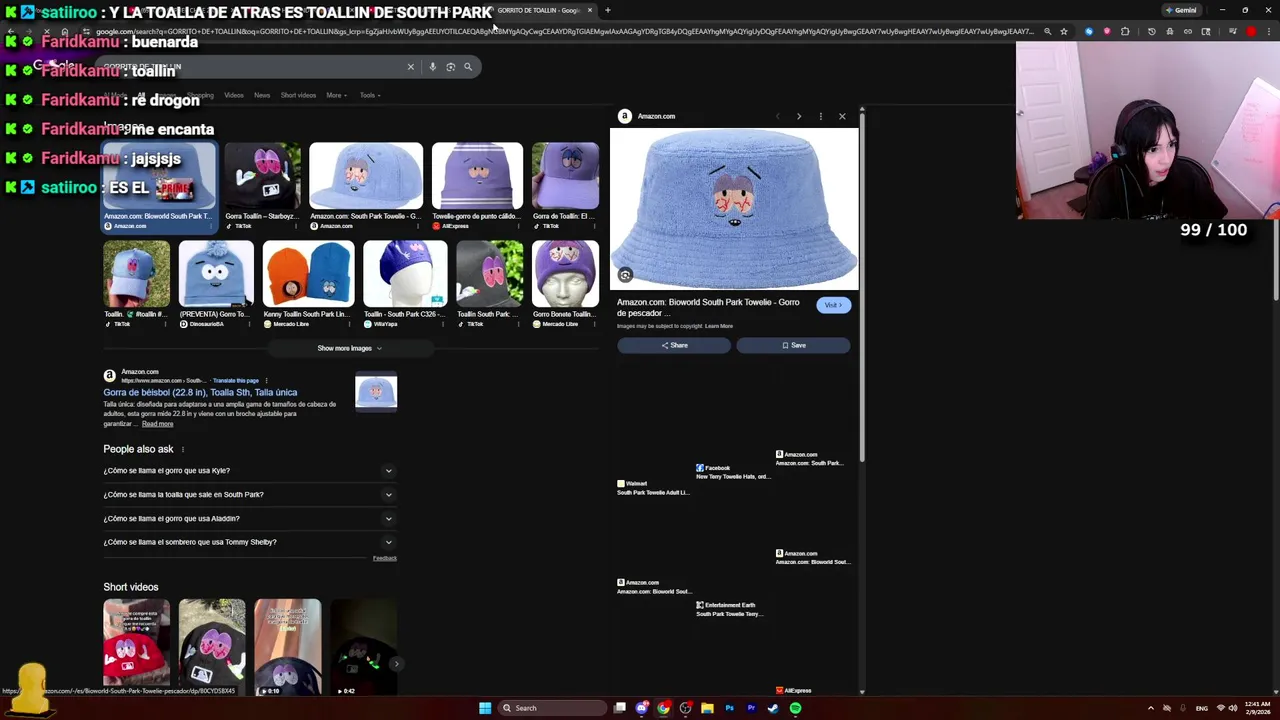The image size is (1280, 720).
Task: Switch to Videos search tab
Action: 234,95
